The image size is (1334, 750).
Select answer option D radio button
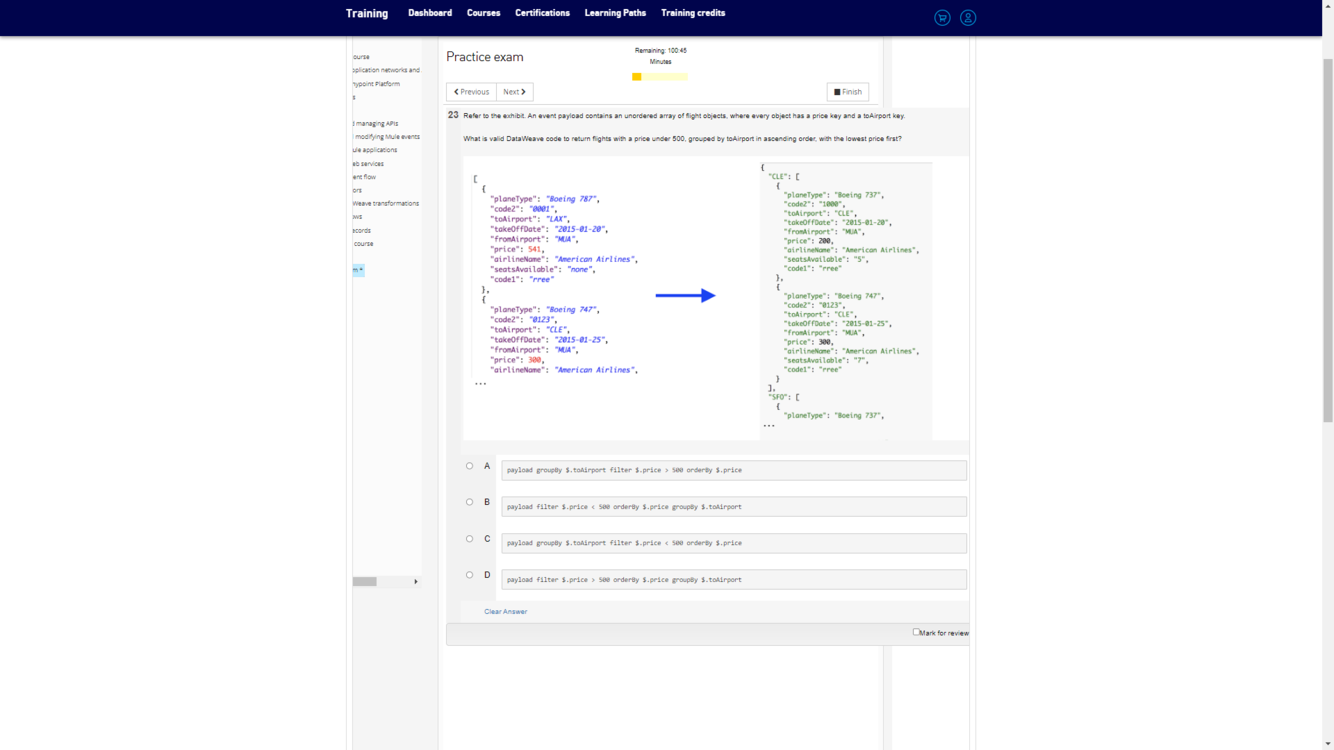click(469, 575)
